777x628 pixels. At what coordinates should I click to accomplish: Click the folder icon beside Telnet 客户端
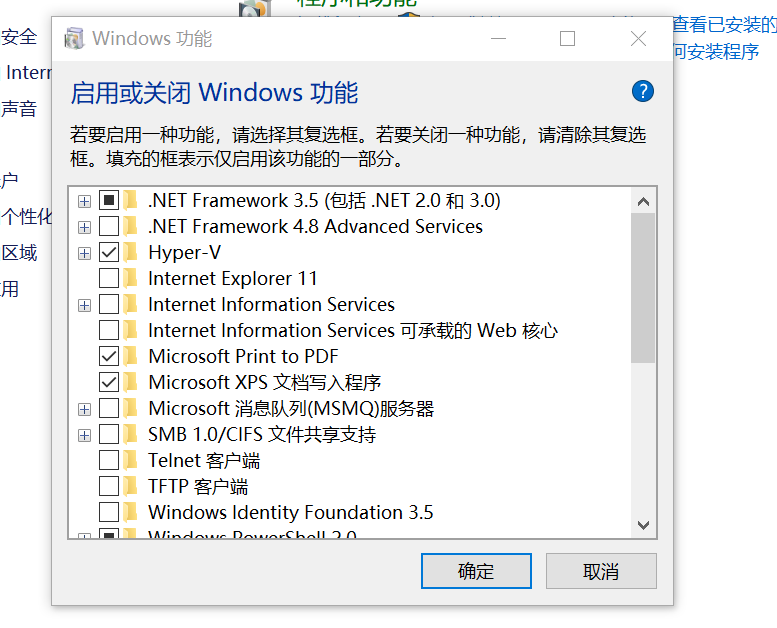point(131,461)
